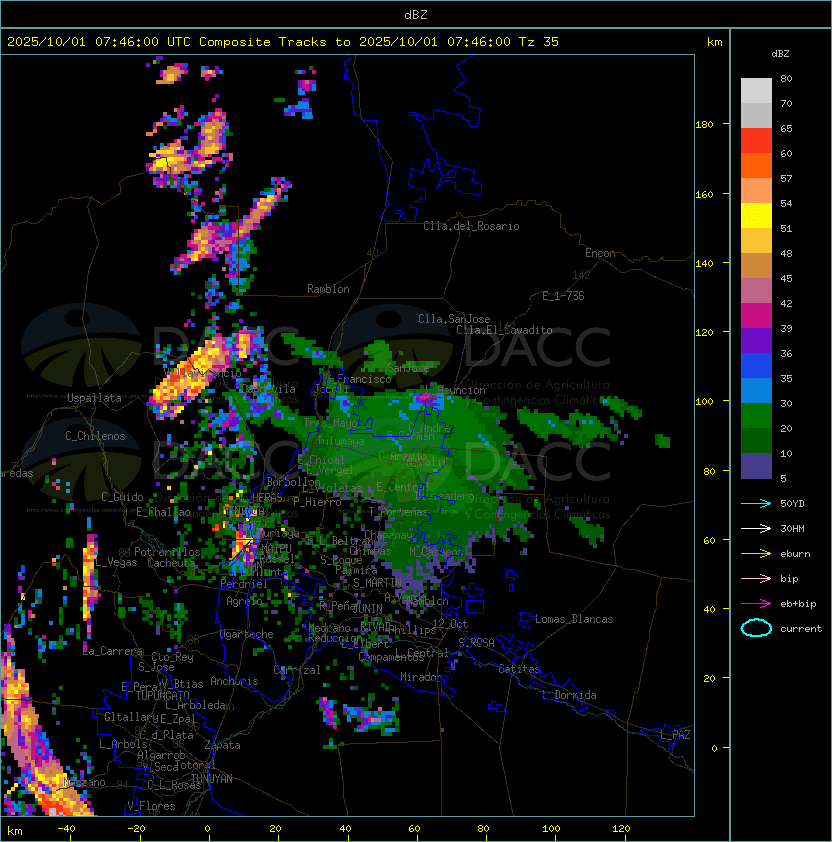Click the storm cell beside L_Vegas label
The image size is (832, 842).
point(90,577)
